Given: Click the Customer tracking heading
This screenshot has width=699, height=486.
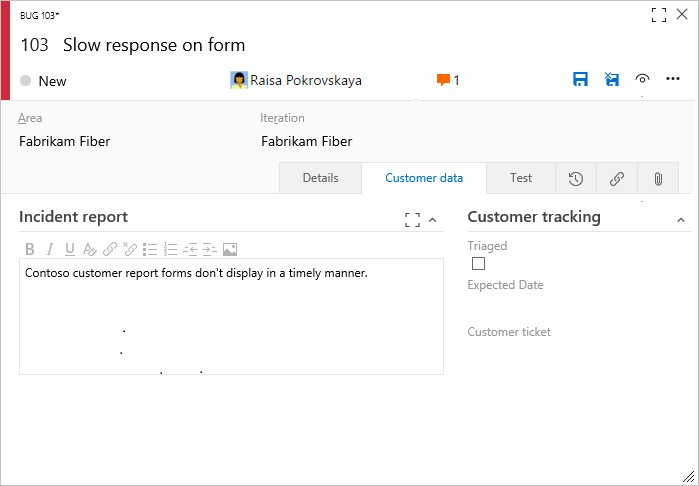Looking at the screenshot, I should click(534, 217).
